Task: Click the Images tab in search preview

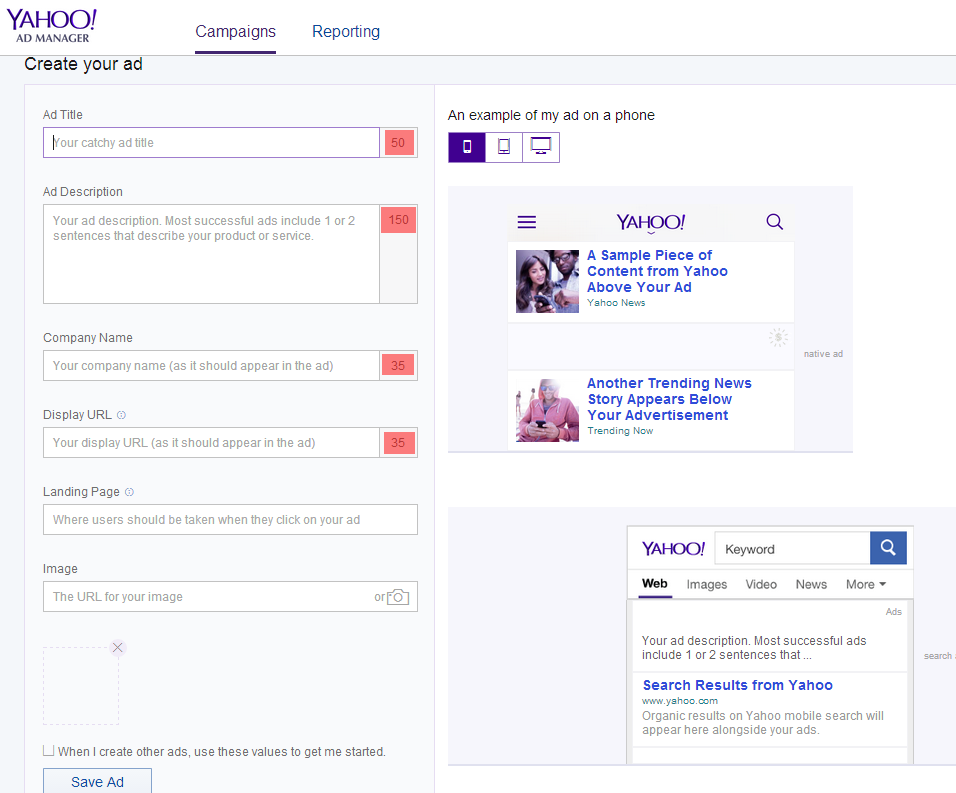Action: point(707,585)
